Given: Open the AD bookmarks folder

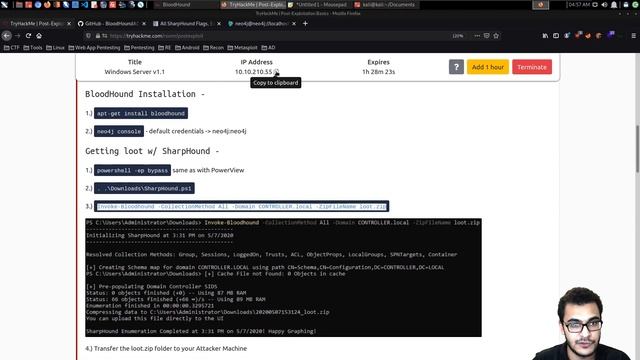Looking at the screenshot, I should [x=268, y=48].
